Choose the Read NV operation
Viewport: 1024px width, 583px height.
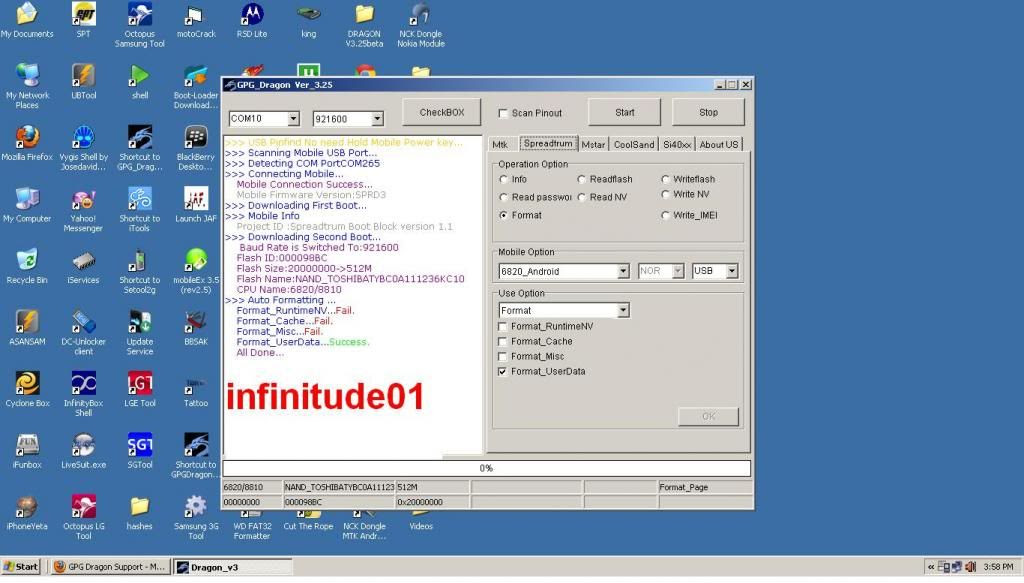[581, 197]
